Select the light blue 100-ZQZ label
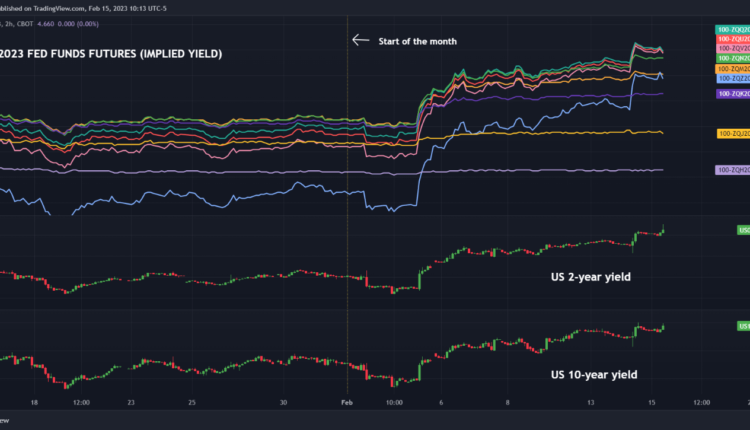Image resolution: width=750 pixels, height=430 pixels. pyautogui.click(x=732, y=77)
